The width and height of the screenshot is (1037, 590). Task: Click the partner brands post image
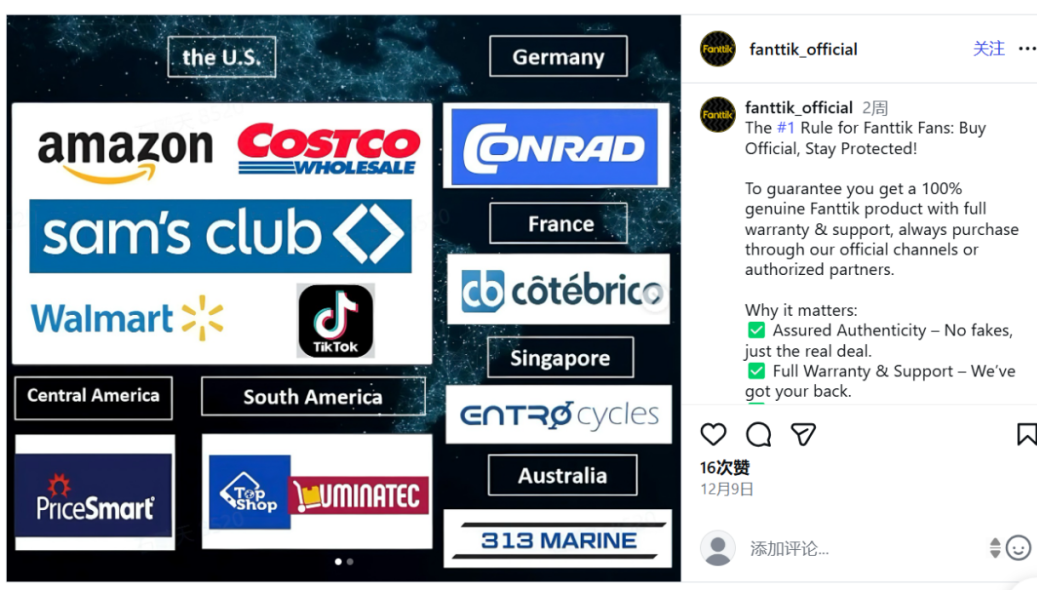coord(344,298)
